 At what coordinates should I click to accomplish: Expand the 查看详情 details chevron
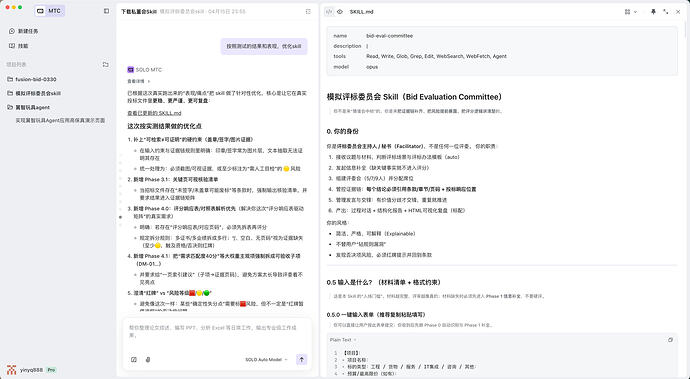(149, 81)
